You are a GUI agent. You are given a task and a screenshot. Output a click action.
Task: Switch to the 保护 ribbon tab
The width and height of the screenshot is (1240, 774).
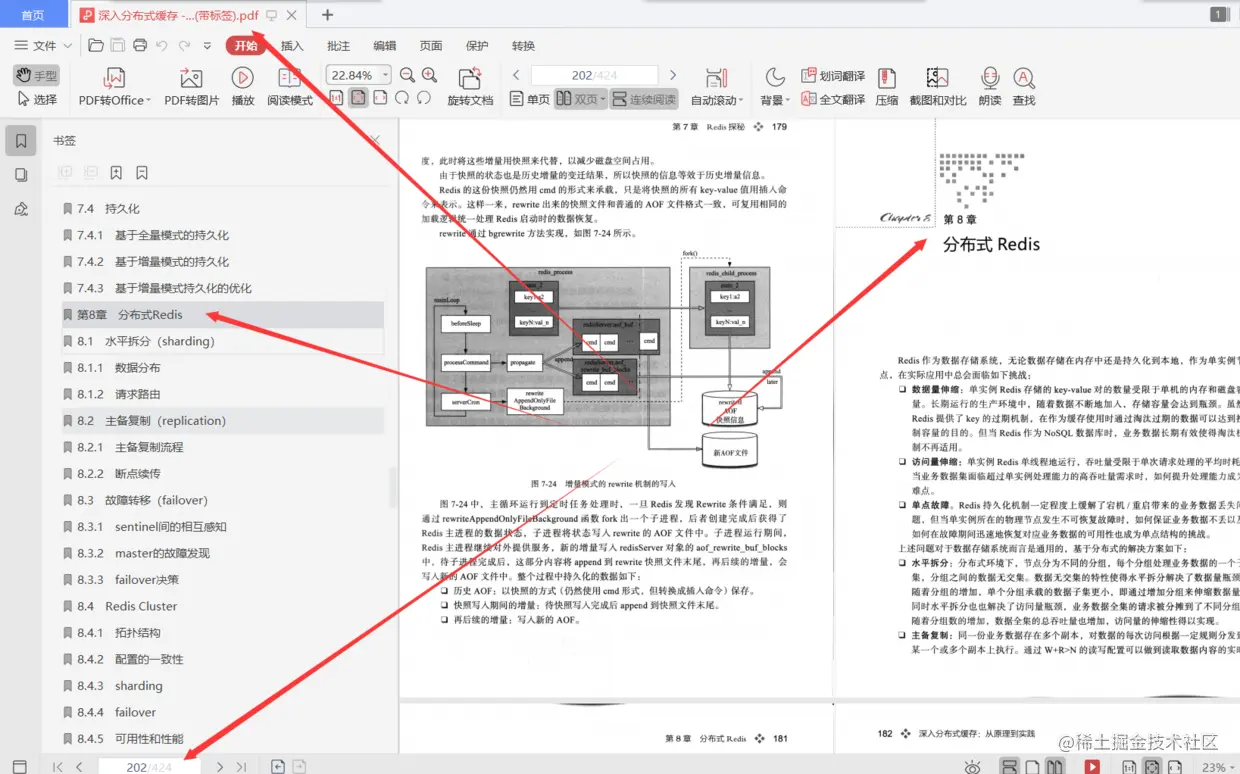(477, 45)
